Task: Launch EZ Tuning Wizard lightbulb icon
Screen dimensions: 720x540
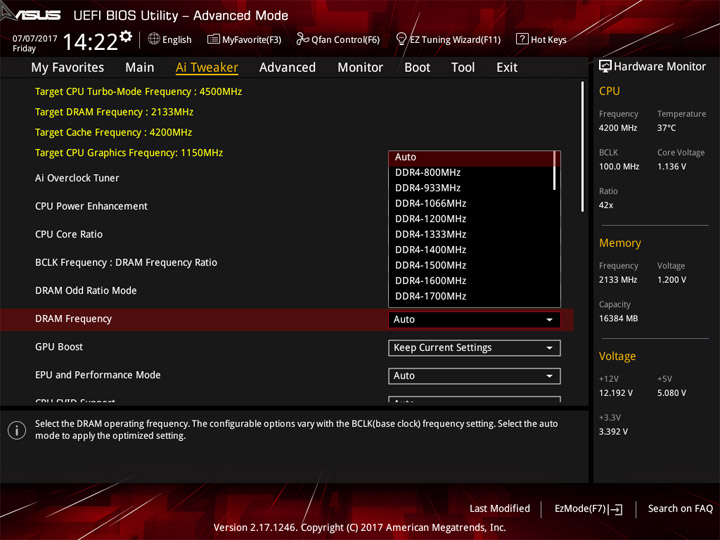Action: 401,39
